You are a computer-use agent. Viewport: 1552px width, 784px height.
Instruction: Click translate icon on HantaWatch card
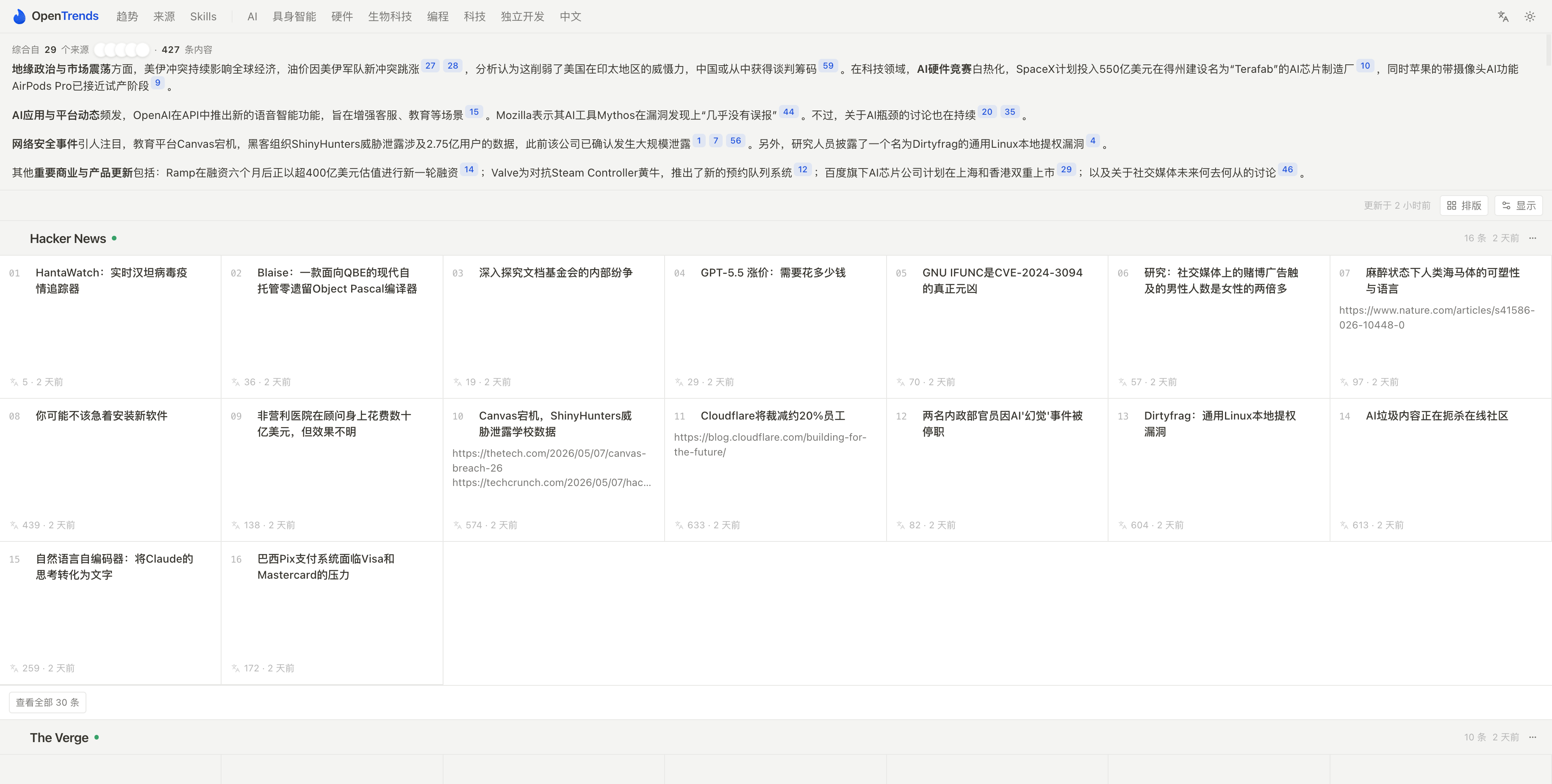(14, 382)
